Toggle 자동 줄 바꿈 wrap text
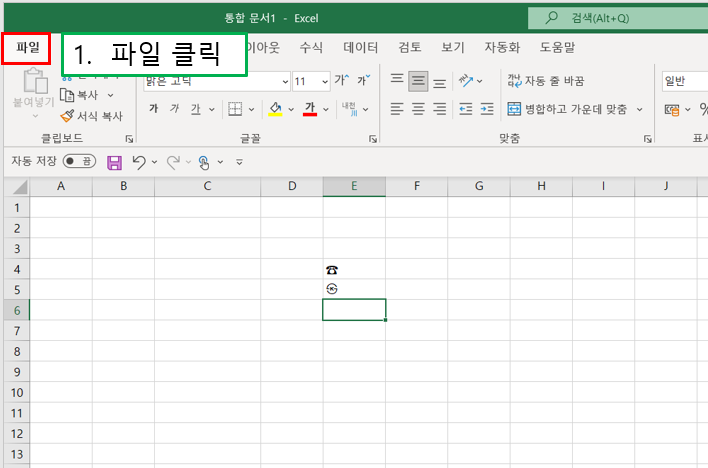Screen dimensions: 708x468 (x=545, y=81)
